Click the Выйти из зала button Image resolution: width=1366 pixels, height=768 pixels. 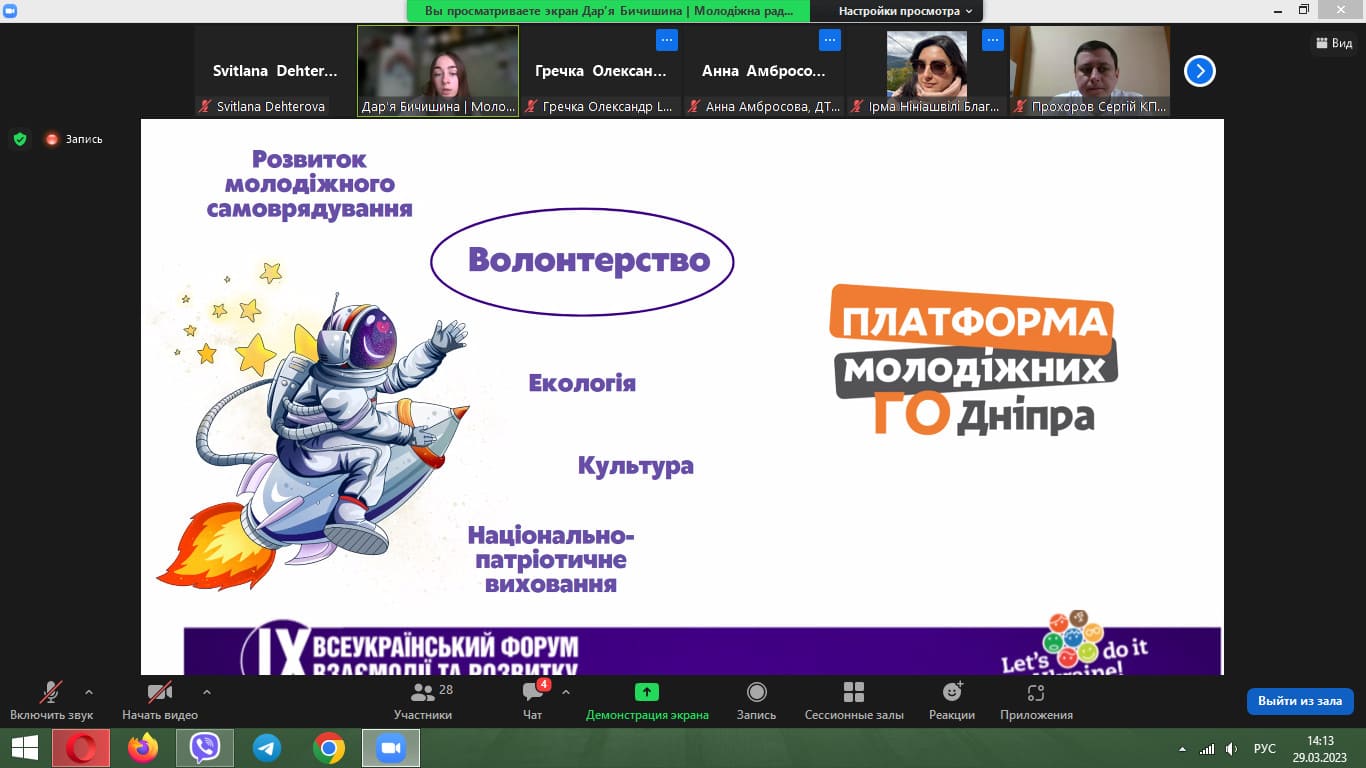pyautogui.click(x=1300, y=701)
